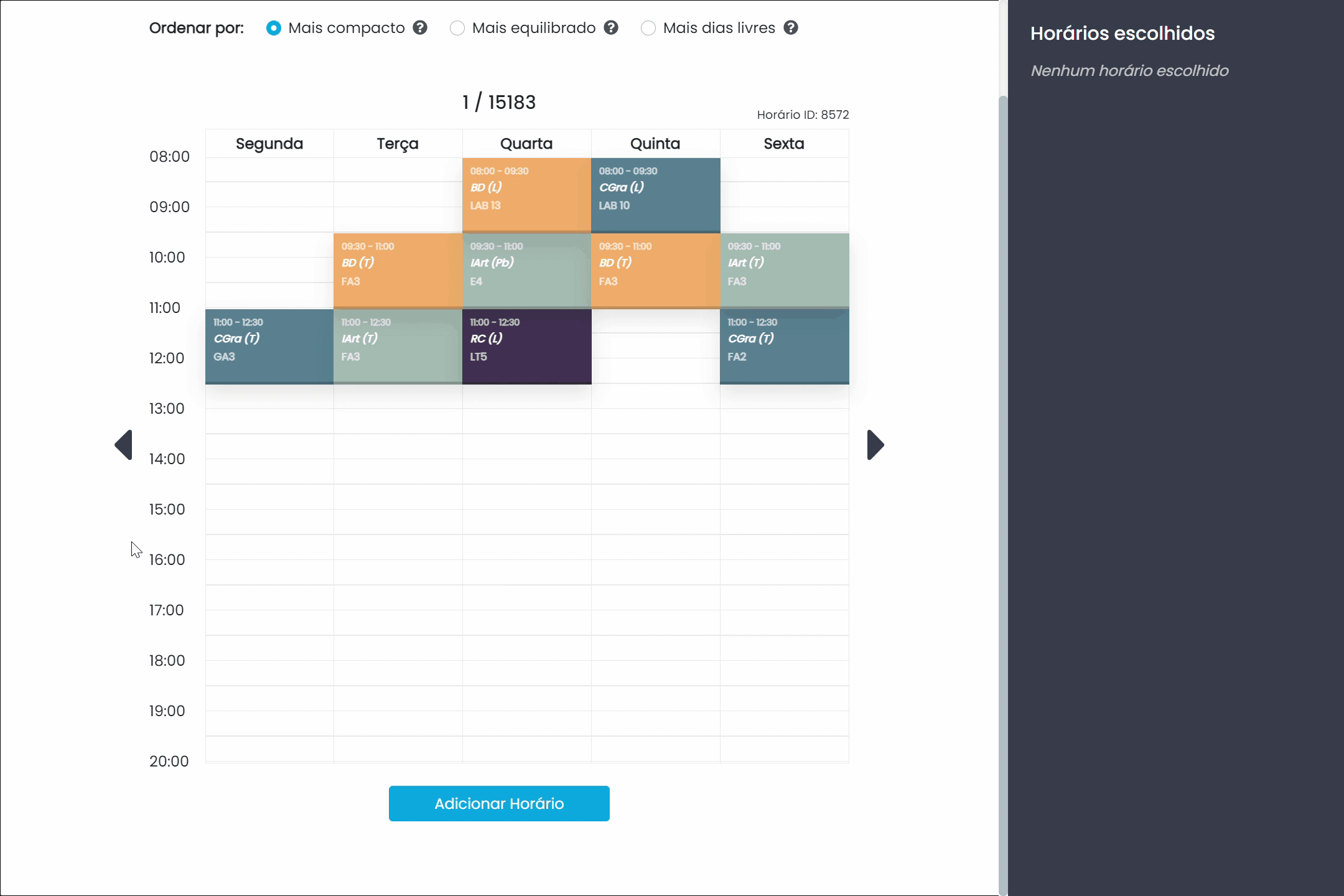This screenshot has height=896, width=1344.
Task: Click help icon beside Mais equilibrado
Action: point(611,28)
